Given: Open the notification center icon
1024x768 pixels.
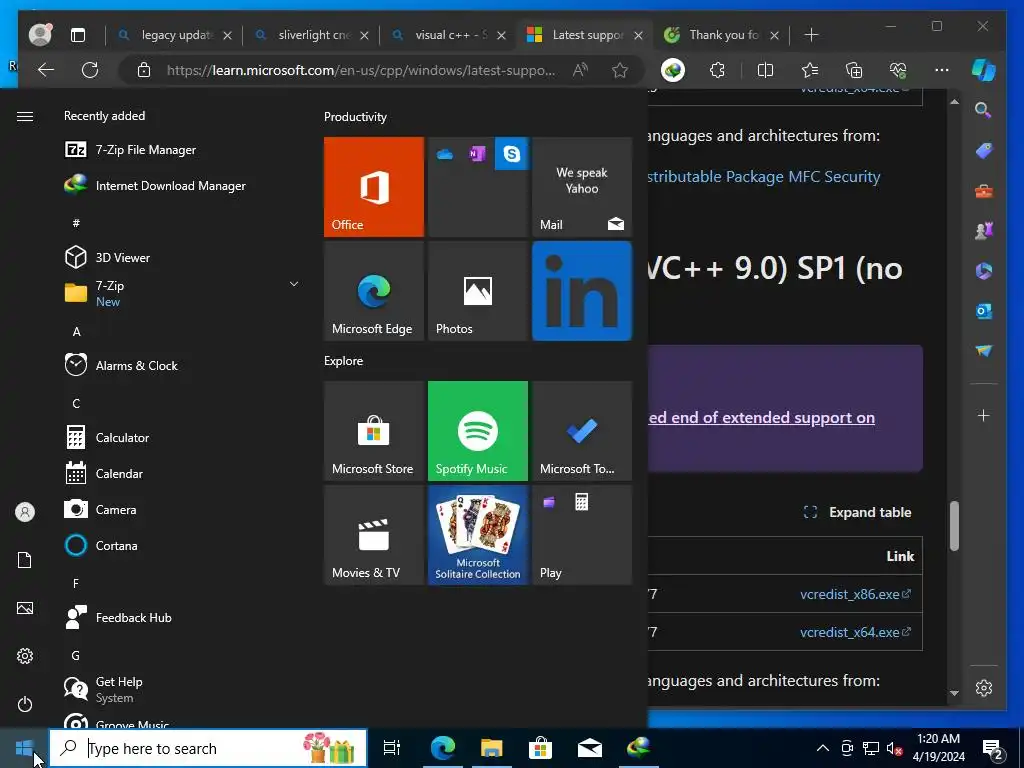Looking at the screenshot, I should point(993,750).
